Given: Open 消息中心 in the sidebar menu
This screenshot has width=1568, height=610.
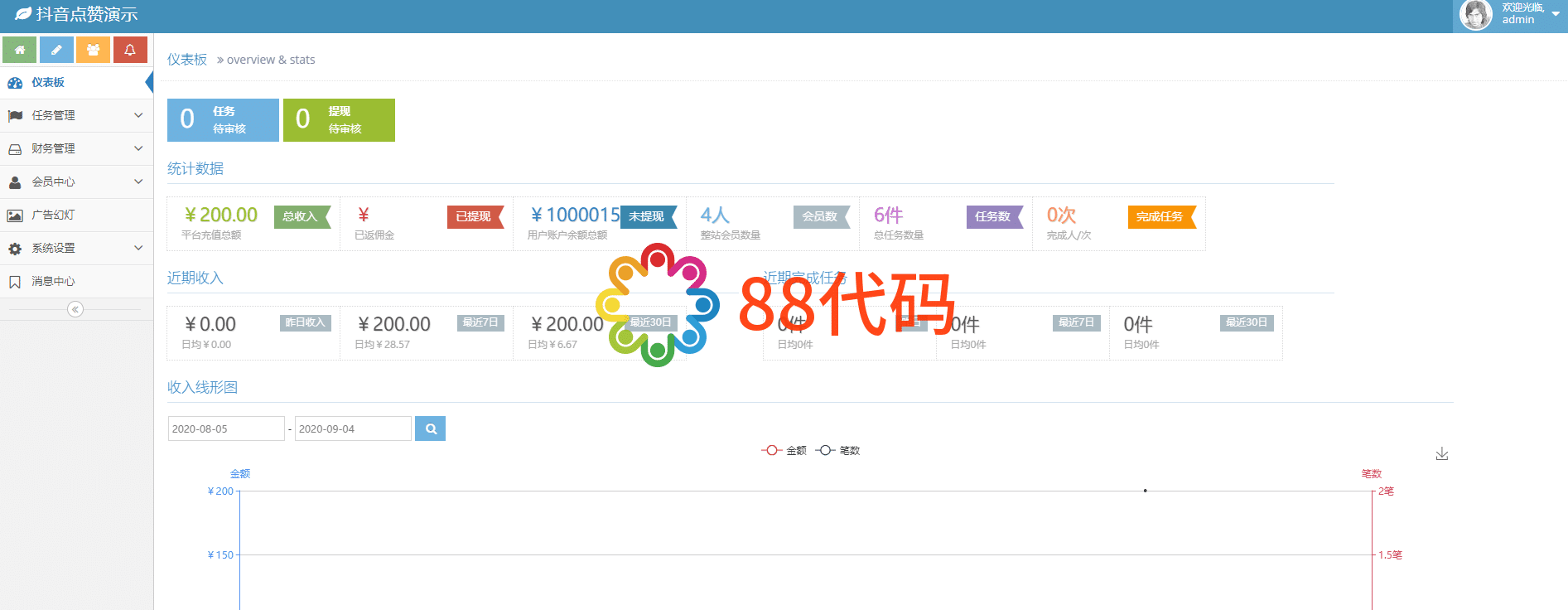Looking at the screenshot, I should click(76, 281).
